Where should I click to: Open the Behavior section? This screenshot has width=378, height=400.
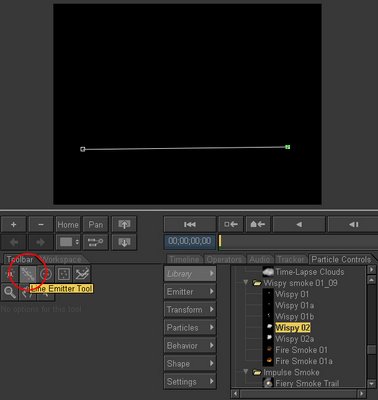tap(190, 346)
